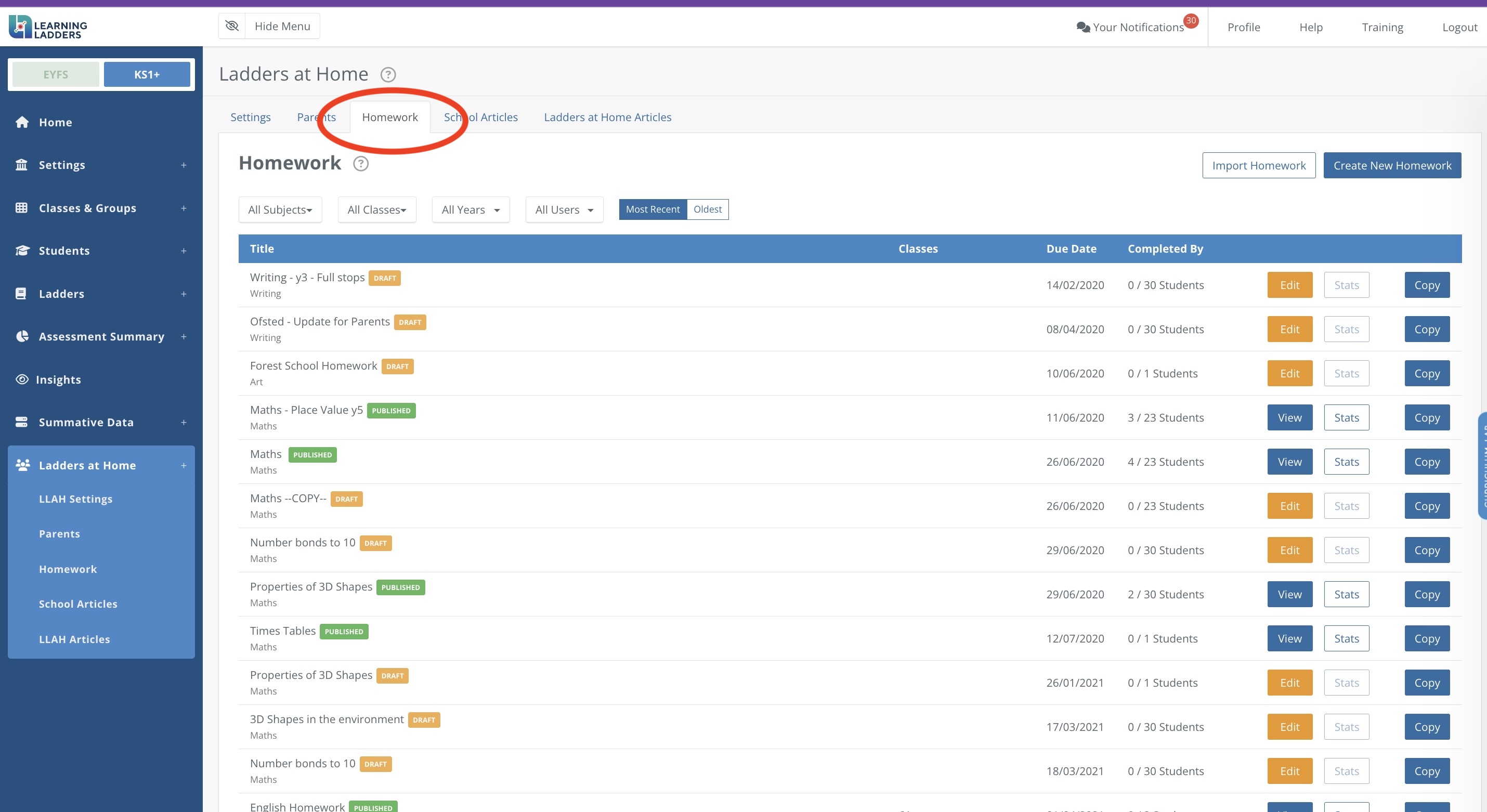Click help icon beside Ladders at Home title
This screenshot has height=812, width=1487.
pos(388,74)
